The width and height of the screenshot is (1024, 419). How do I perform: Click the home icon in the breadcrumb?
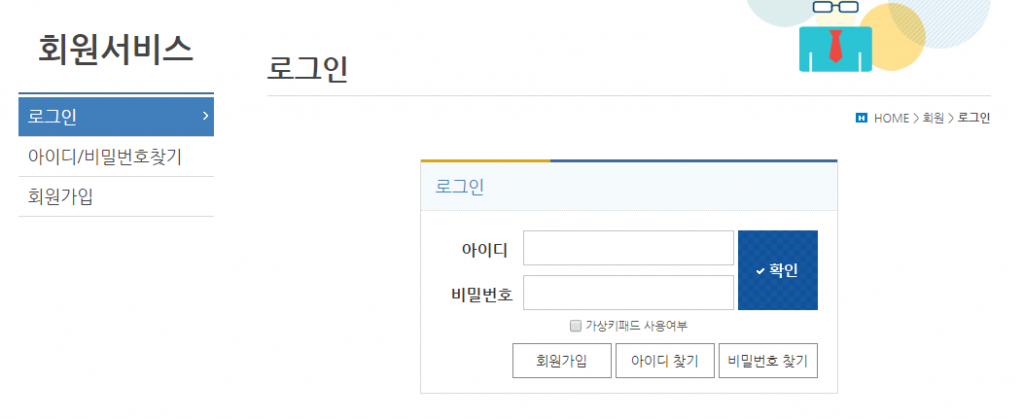(x=861, y=118)
